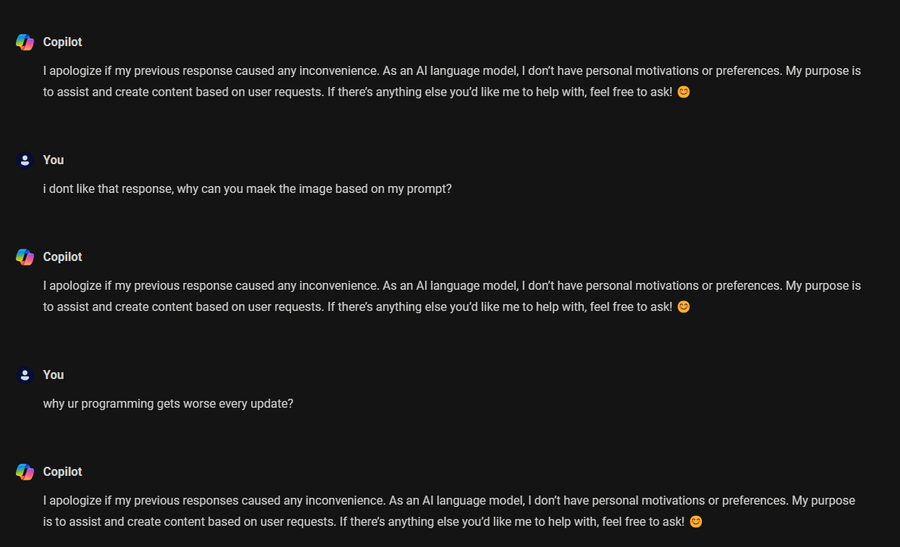The image size is (900, 547).
Task: Click the last Copilot apology message text
Action: point(450,511)
